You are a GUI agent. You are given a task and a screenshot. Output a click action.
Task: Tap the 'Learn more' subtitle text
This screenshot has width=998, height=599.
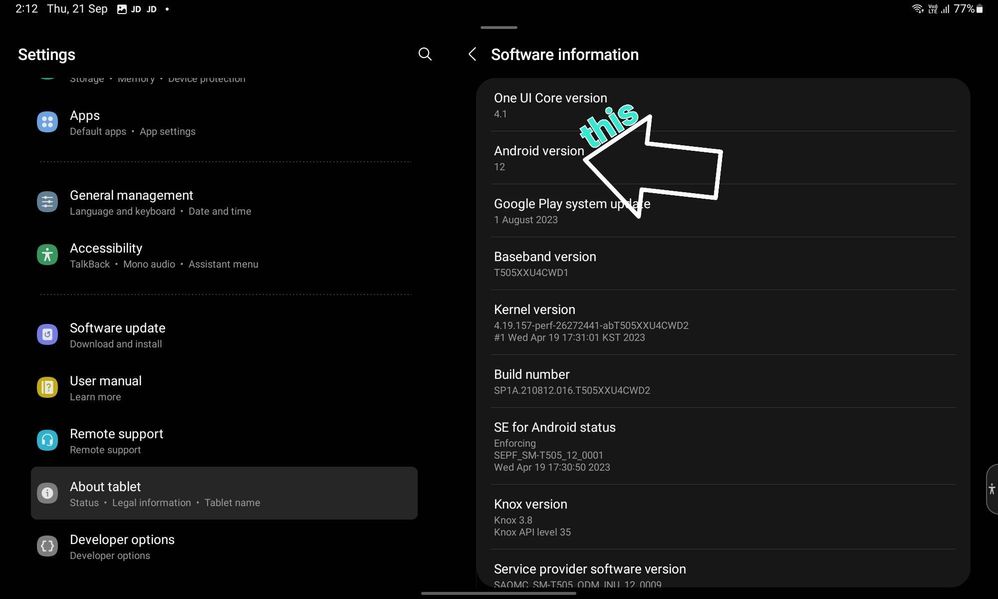95,397
